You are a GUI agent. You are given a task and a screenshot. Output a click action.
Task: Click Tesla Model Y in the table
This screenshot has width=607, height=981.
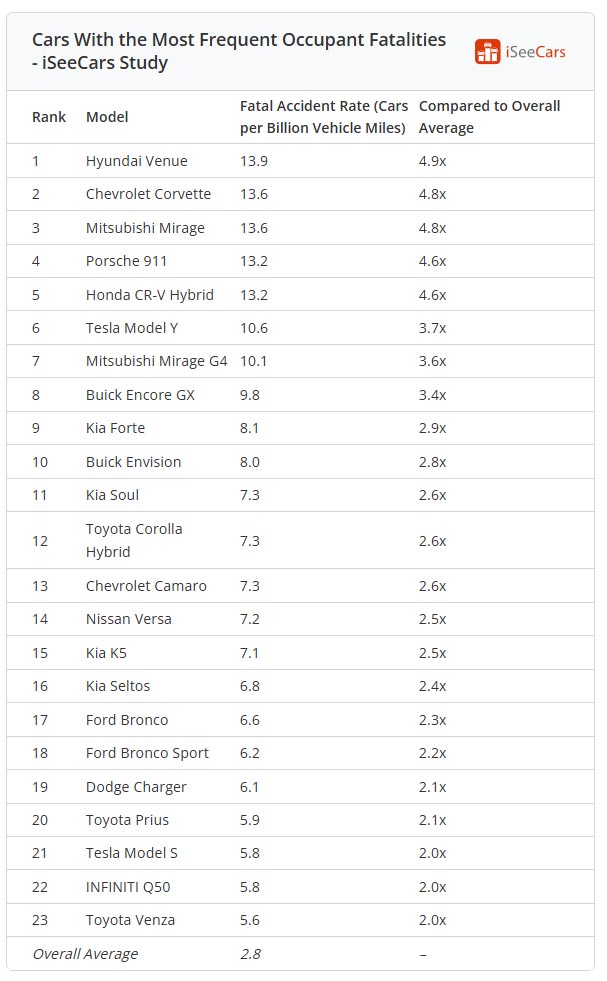tap(132, 328)
